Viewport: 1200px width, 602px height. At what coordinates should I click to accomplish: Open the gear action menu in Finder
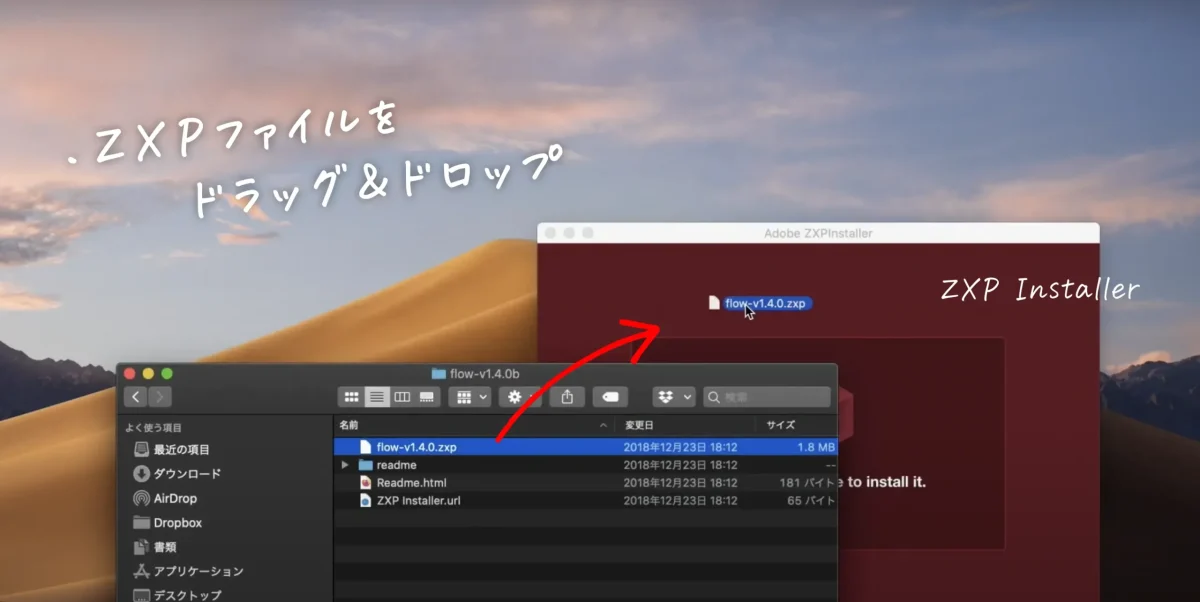click(520, 397)
